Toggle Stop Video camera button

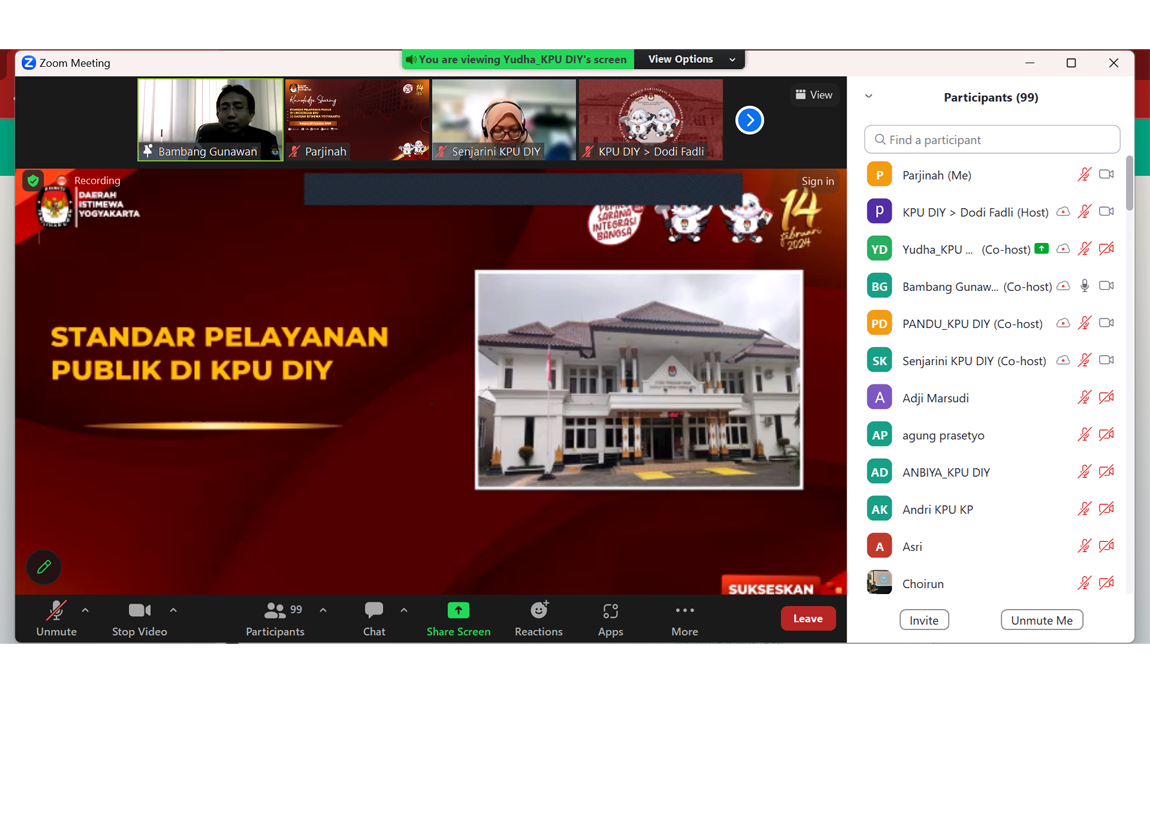tap(139, 611)
